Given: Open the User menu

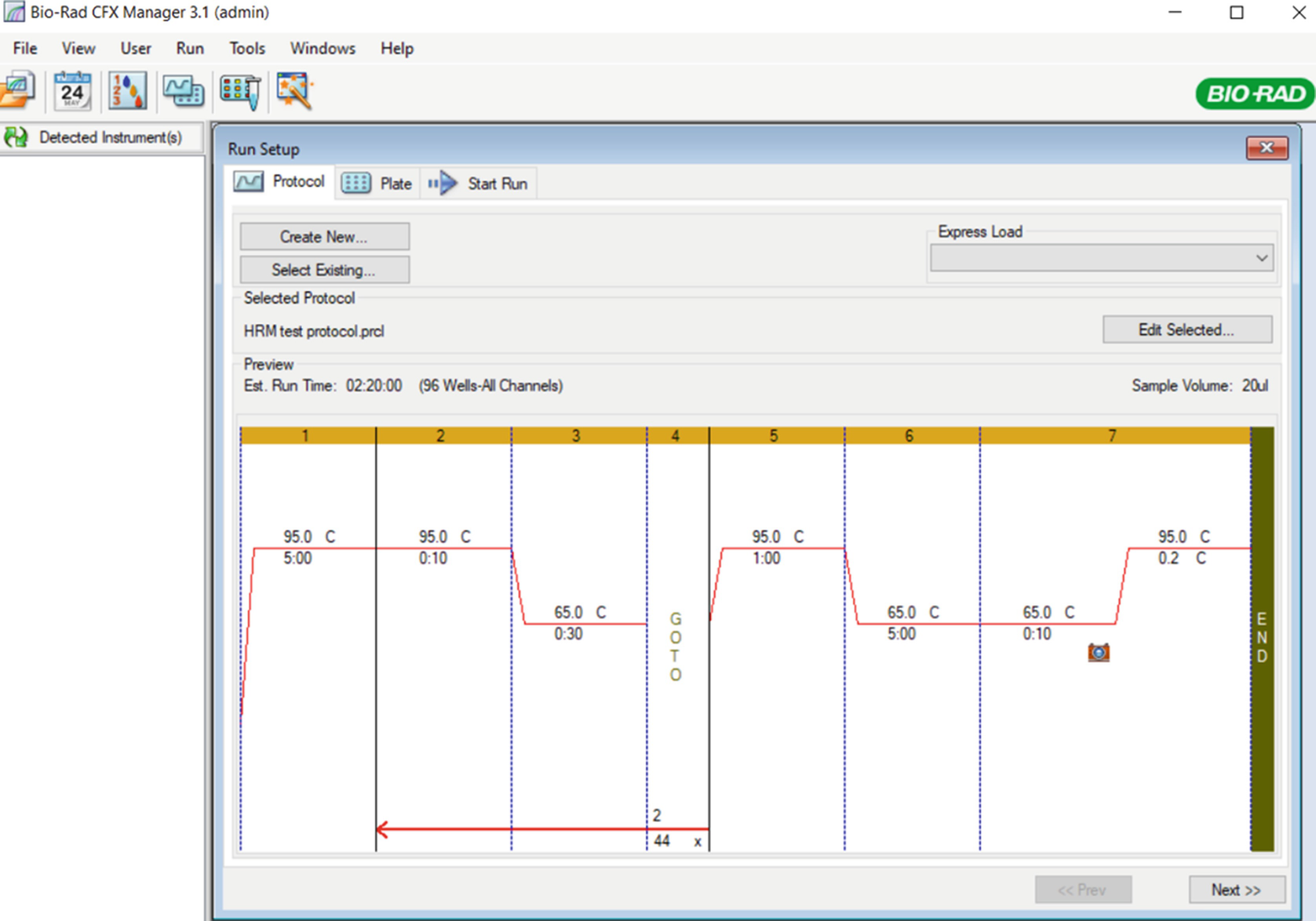Looking at the screenshot, I should (136, 49).
